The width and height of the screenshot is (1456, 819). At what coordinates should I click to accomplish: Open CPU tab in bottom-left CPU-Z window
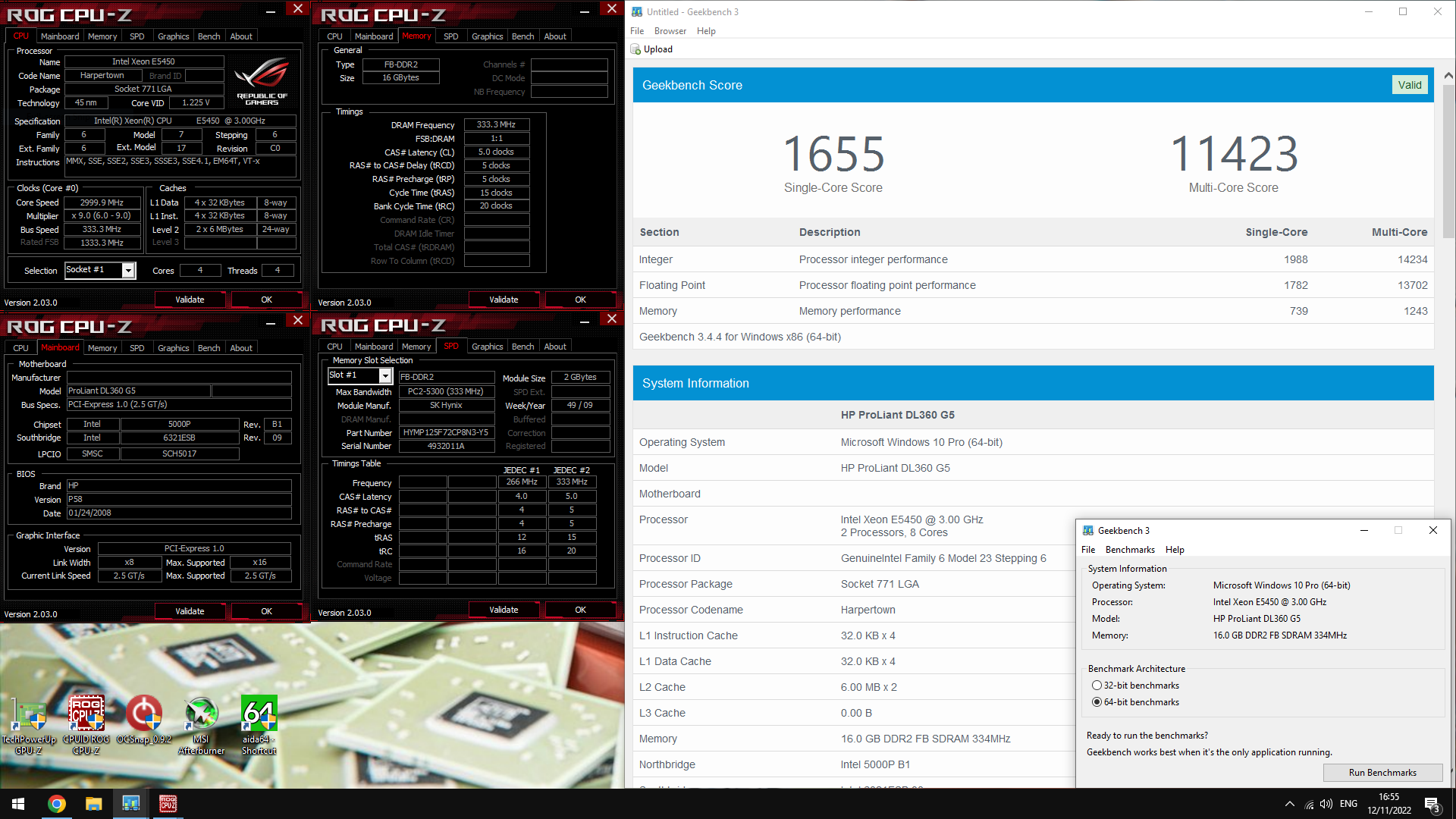(x=21, y=348)
